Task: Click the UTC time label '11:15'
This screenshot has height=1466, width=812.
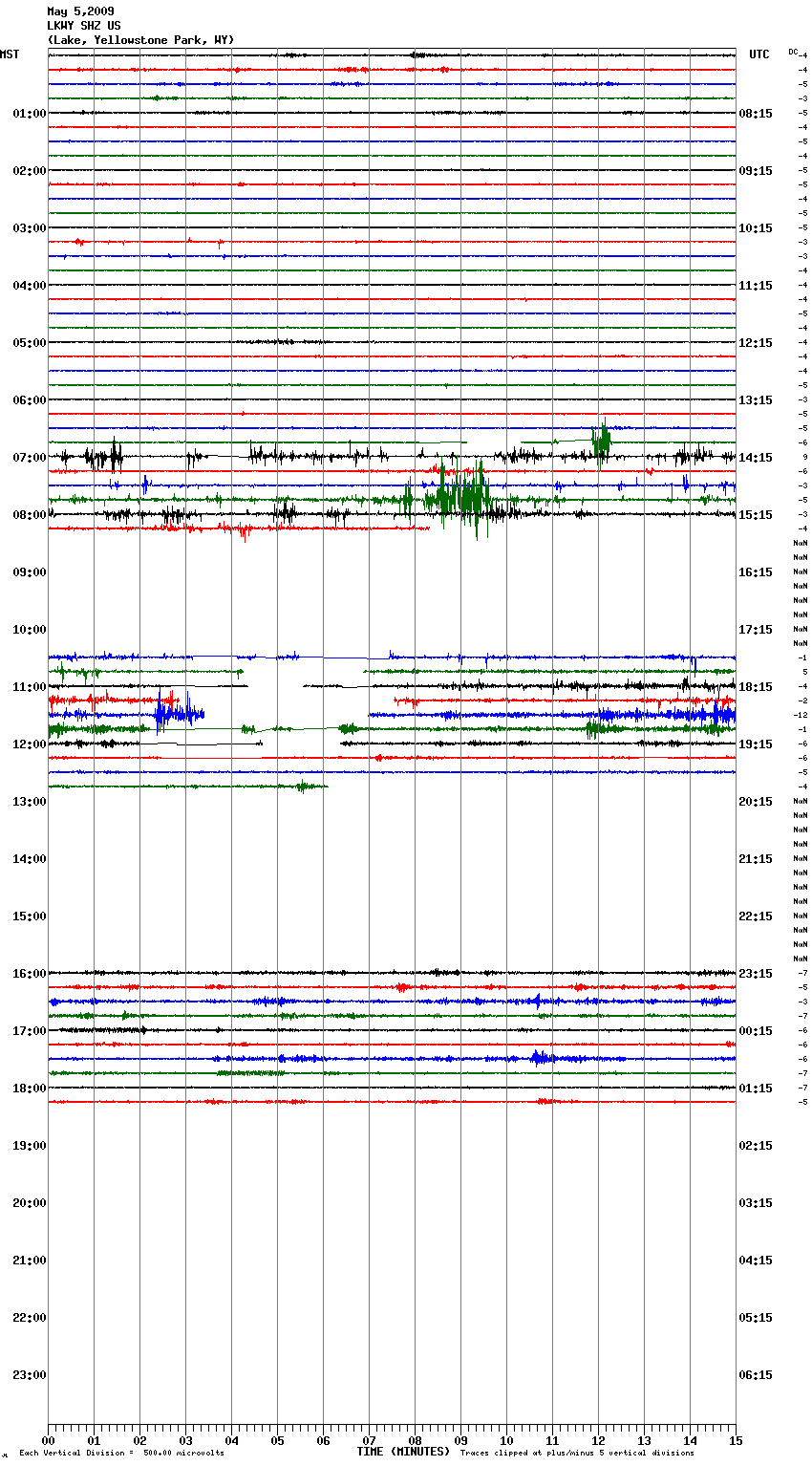Action: tap(756, 286)
